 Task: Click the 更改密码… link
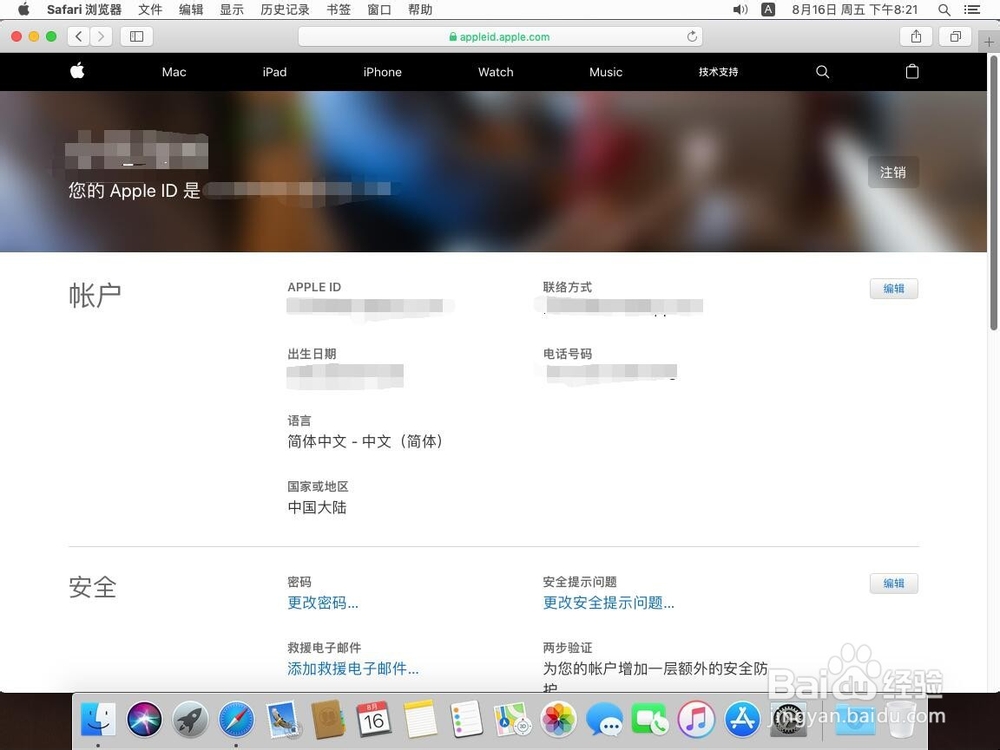point(323,603)
